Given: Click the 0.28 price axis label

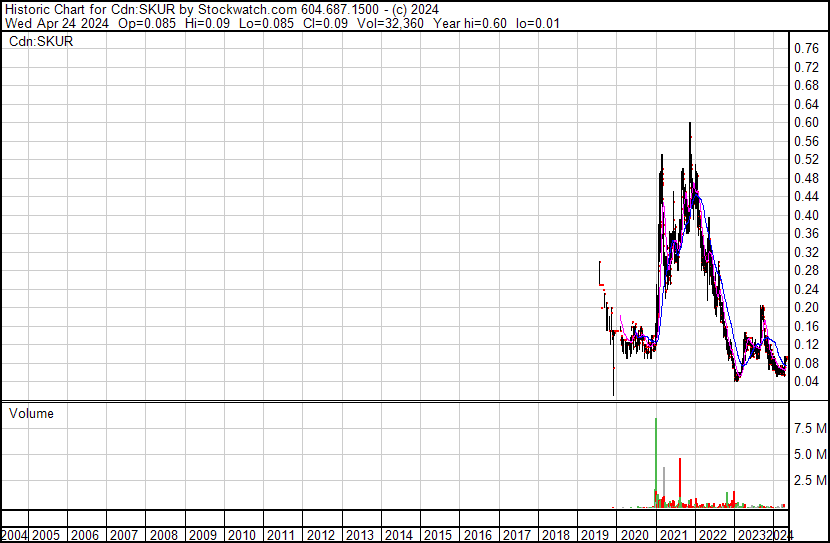Looking at the screenshot, I should (x=807, y=270).
